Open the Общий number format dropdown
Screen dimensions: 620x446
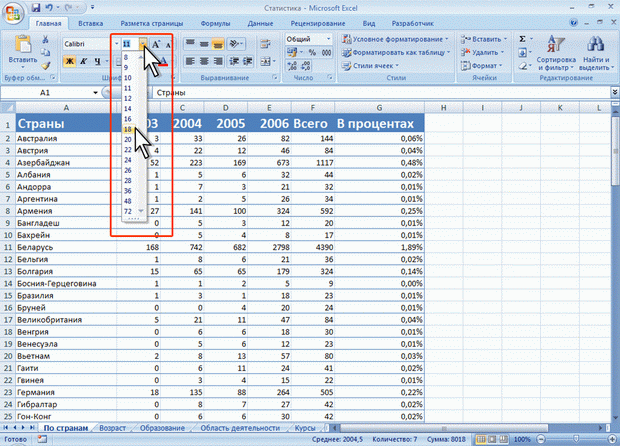click(328, 39)
